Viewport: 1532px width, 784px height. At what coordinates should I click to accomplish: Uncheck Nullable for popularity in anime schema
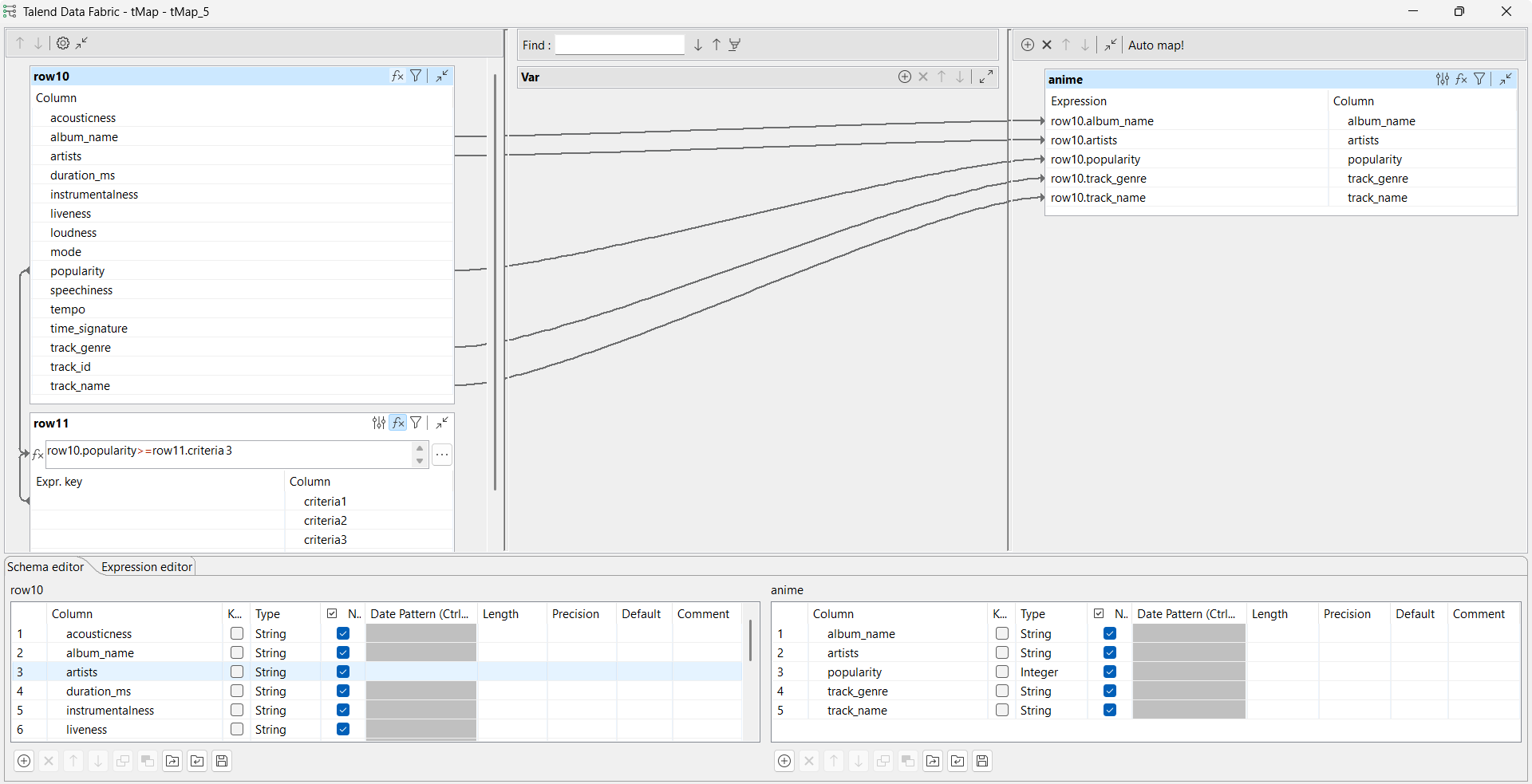(x=1109, y=672)
